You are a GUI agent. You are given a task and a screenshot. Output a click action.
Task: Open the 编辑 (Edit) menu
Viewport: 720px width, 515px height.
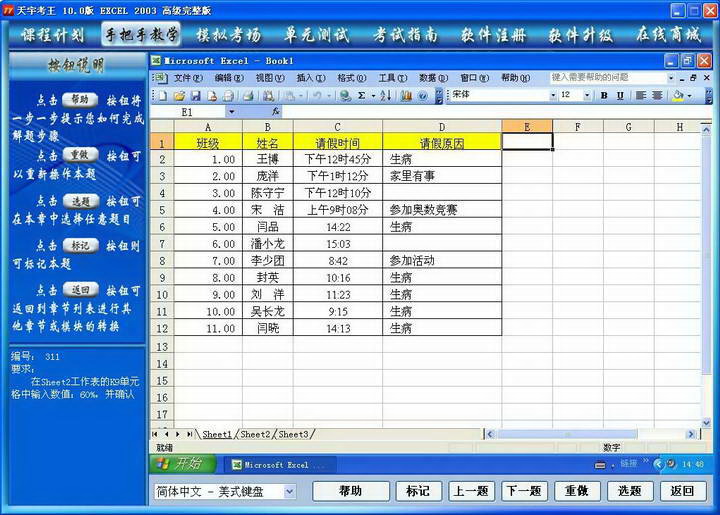(229, 78)
